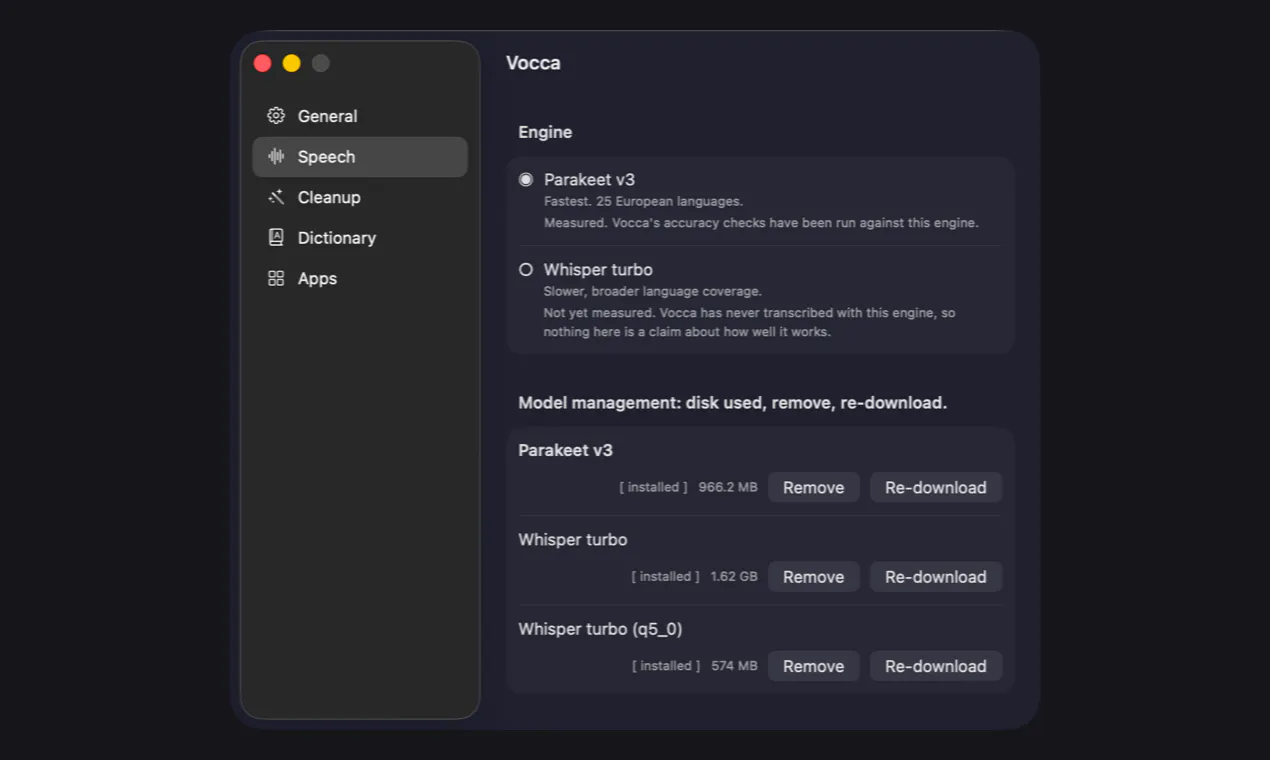Image resolution: width=1270 pixels, height=760 pixels.
Task: Open the General settings section
Action: [360, 116]
